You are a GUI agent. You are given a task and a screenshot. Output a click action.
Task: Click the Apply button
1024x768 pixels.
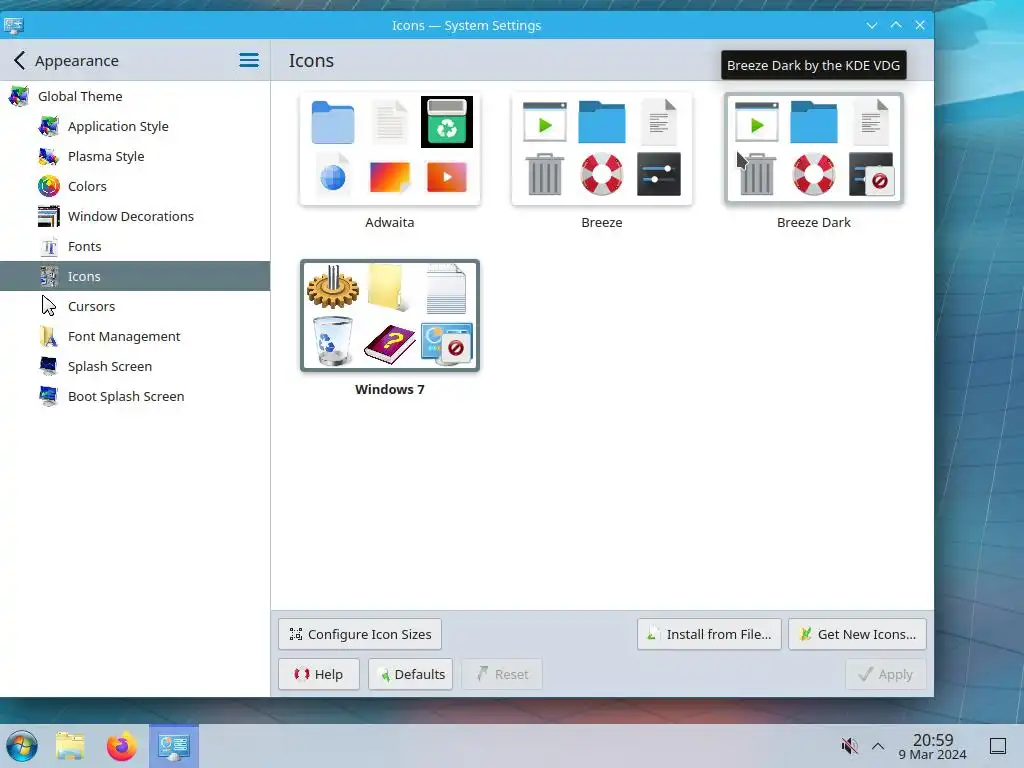[x=886, y=674]
